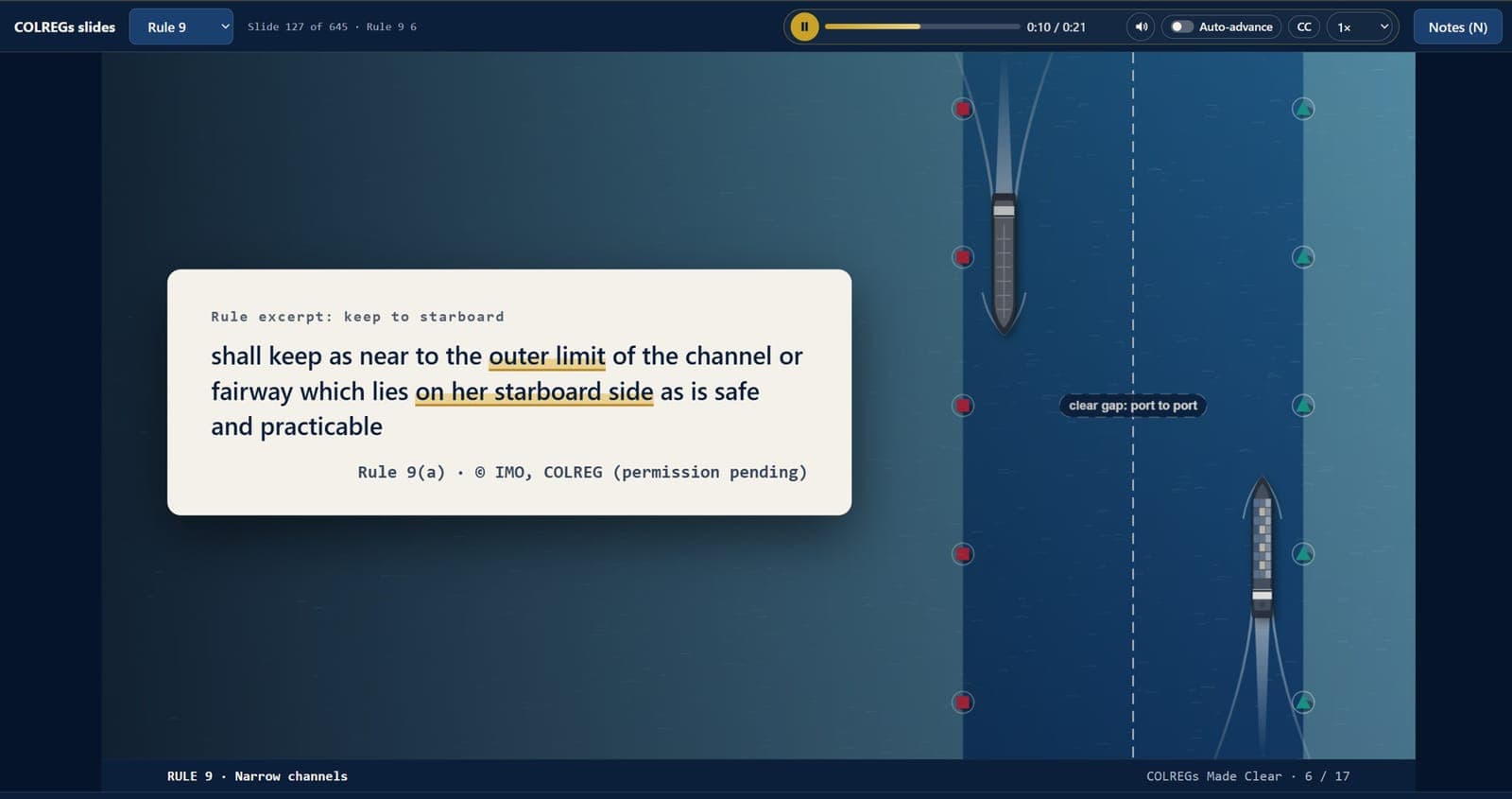Click the 'on her starboard side' highlighted phrase
Viewport: 1512px width, 799px height.
click(534, 391)
